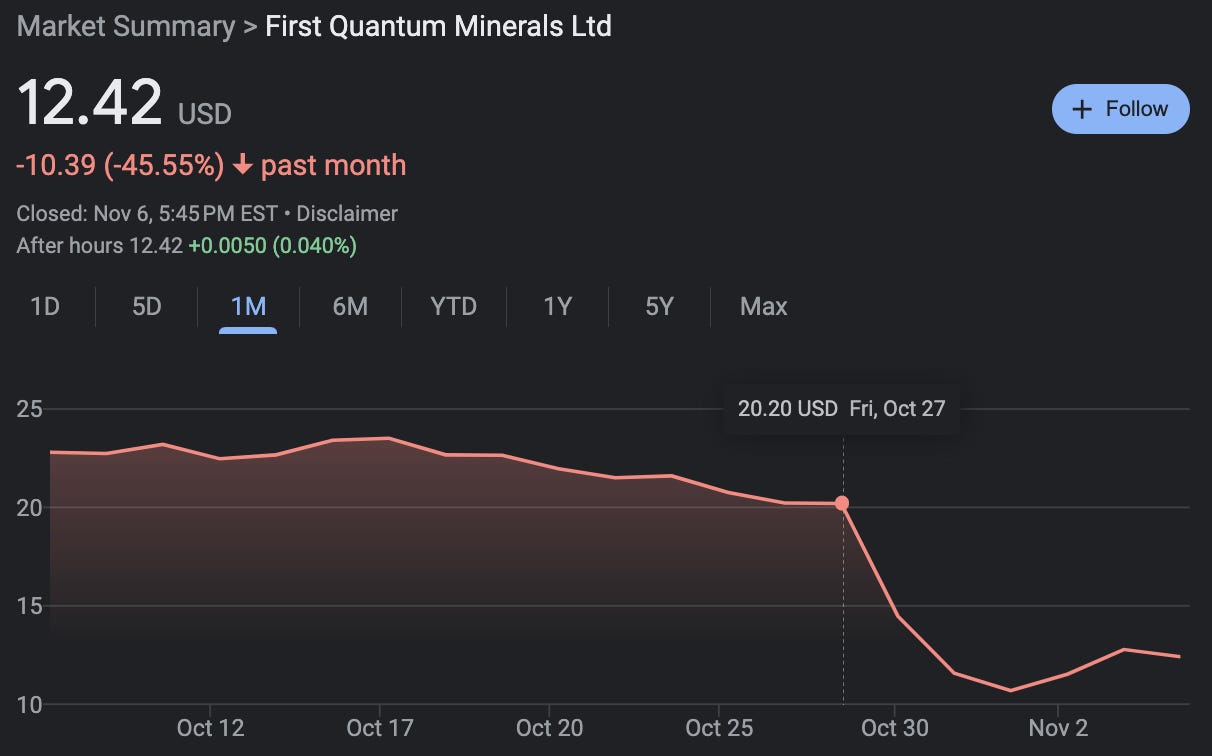This screenshot has height=756, width=1212.
Task: Click the plus icon in Follow button
Action: 1081,110
